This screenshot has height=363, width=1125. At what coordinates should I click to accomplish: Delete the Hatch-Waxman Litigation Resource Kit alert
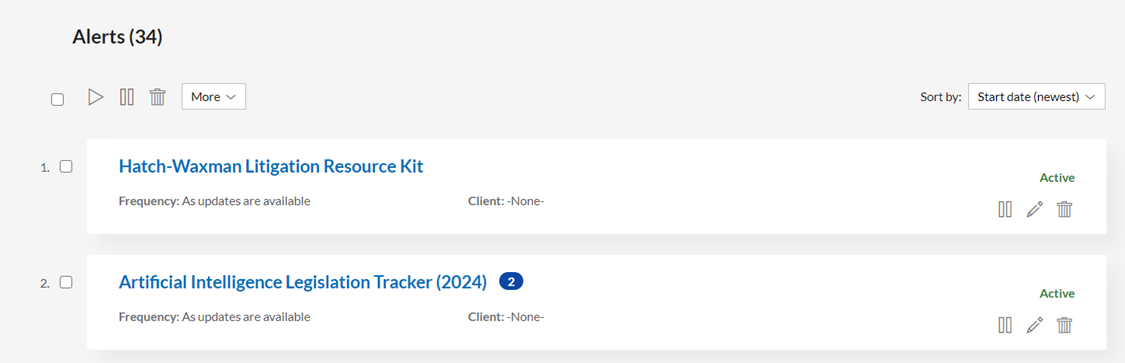1065,209
